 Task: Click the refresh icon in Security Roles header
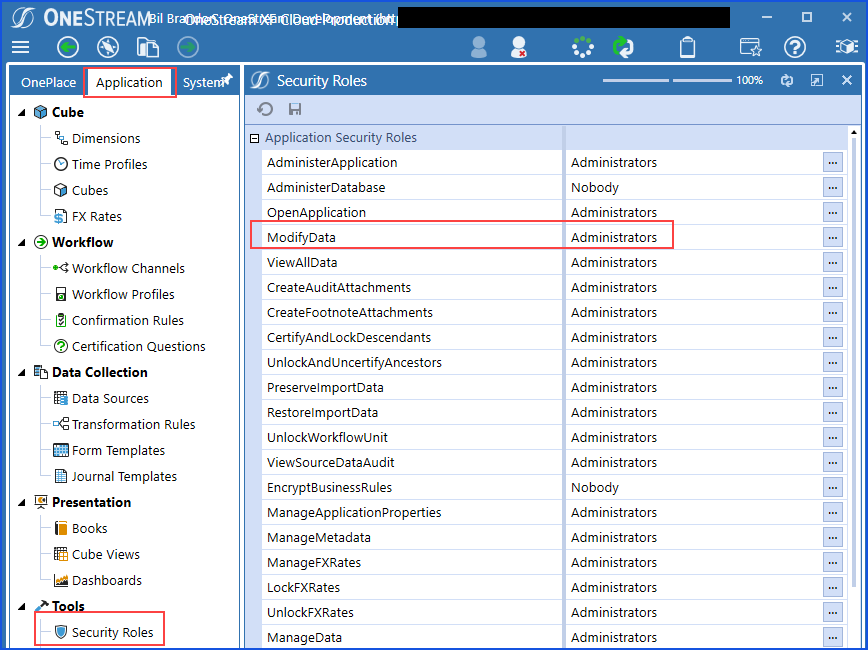787,81
